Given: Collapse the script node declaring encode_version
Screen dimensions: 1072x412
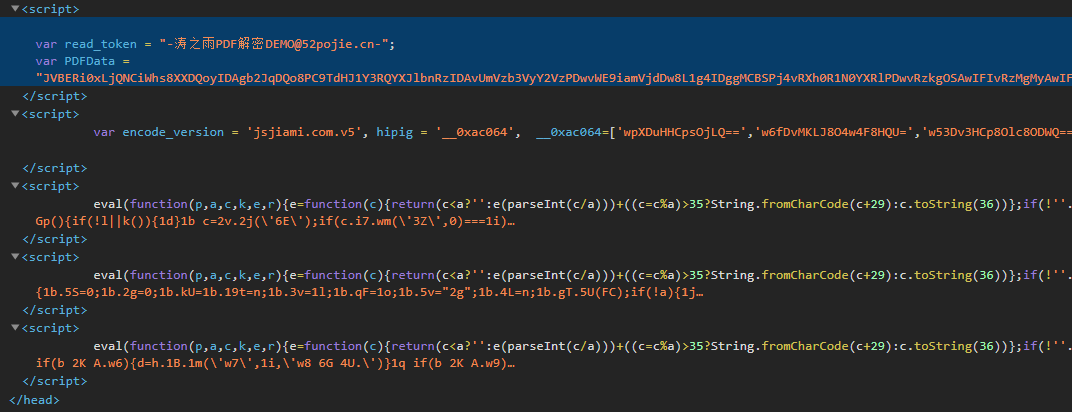Looking at the screenshot, I should (x=16, y=114).
